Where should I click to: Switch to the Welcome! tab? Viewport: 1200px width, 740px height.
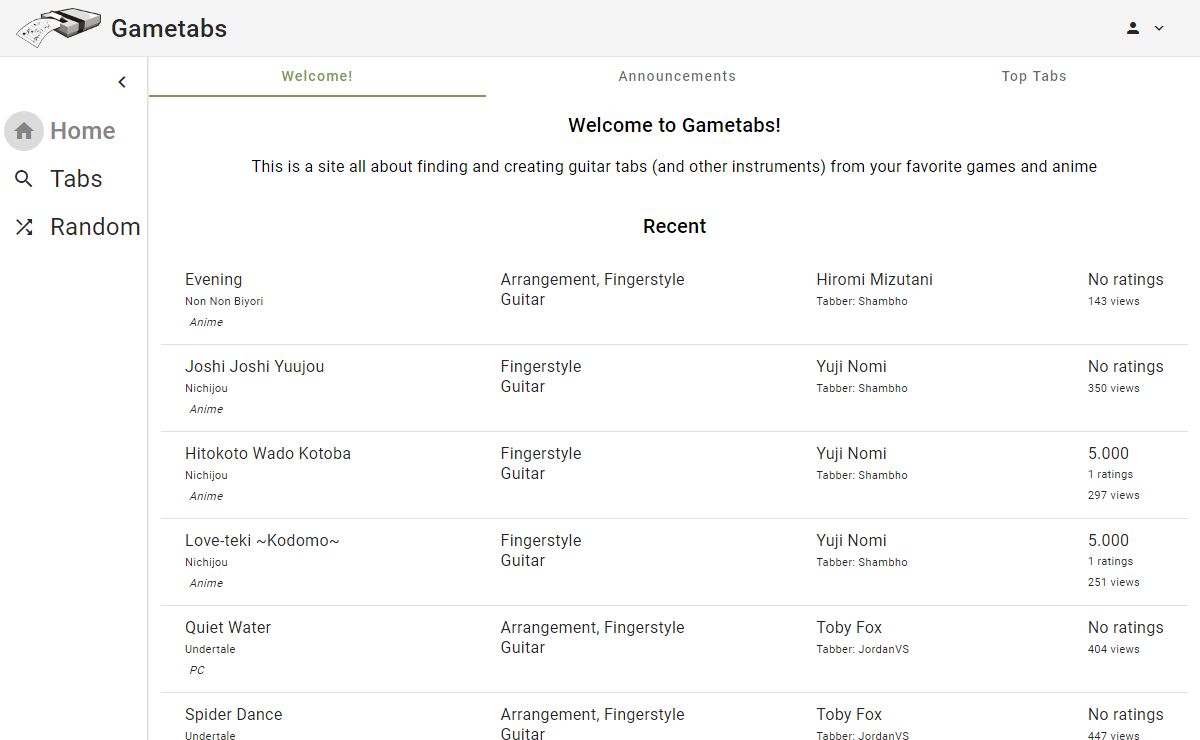tap(317, 76)
